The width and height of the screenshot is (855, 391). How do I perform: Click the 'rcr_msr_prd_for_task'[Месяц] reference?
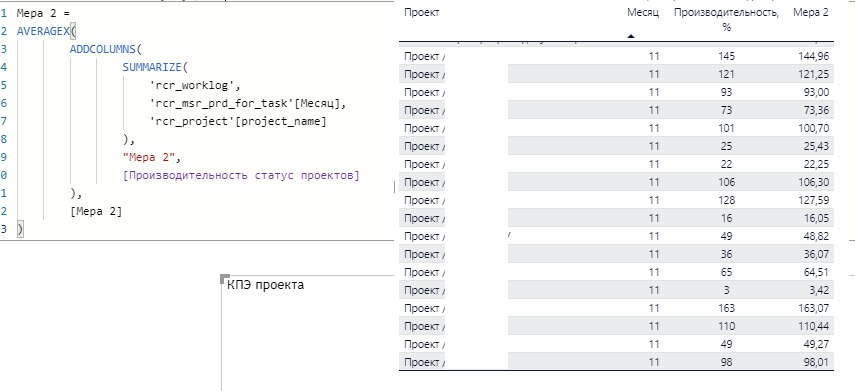(248, 104)
